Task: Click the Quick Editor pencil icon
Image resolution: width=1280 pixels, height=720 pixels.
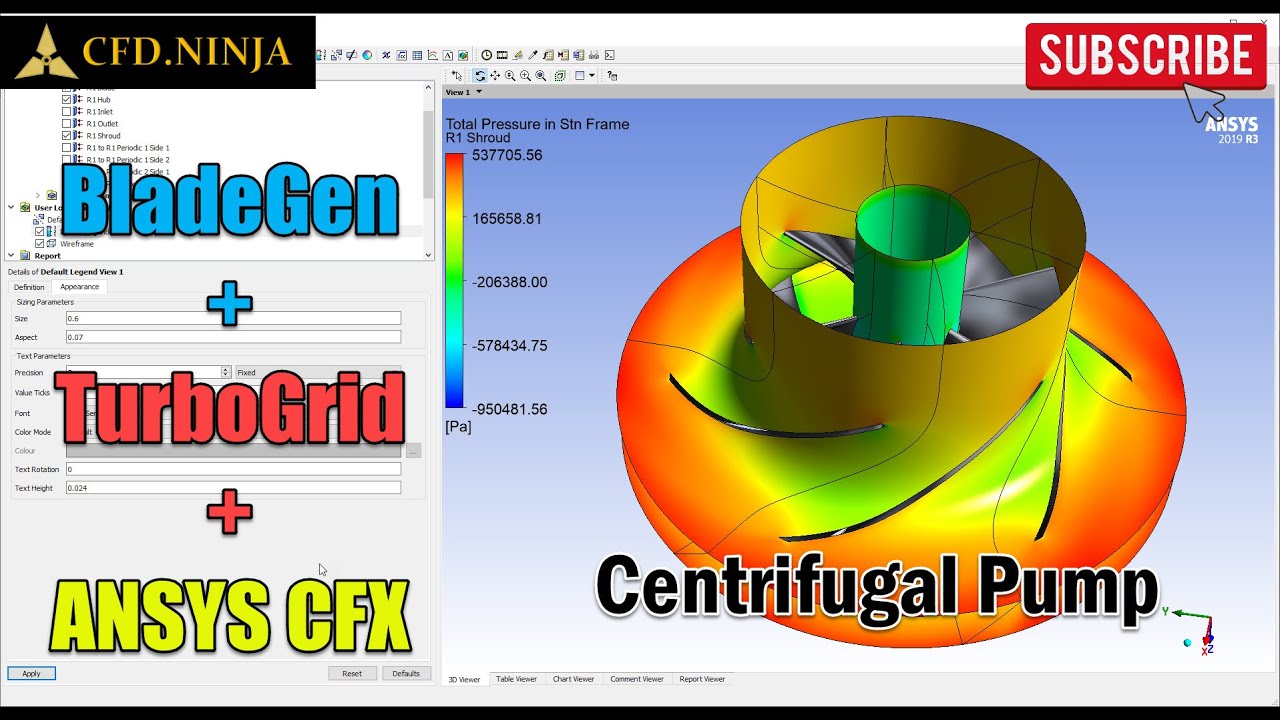Action: (517, 55)
